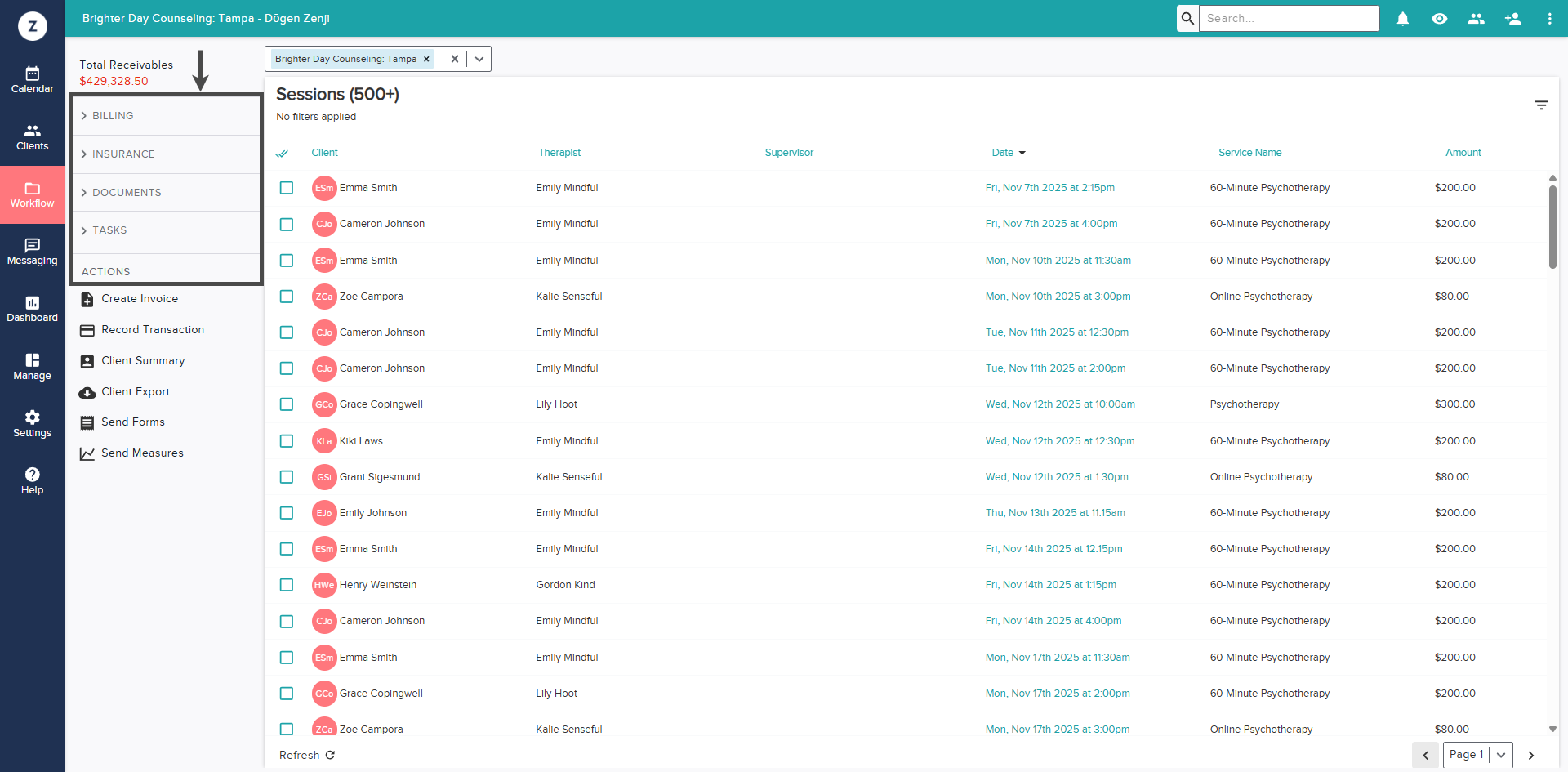Sort by Client column header
Image resolution: width=1568 pixels, height=772 pixels.
coord(324,153)
